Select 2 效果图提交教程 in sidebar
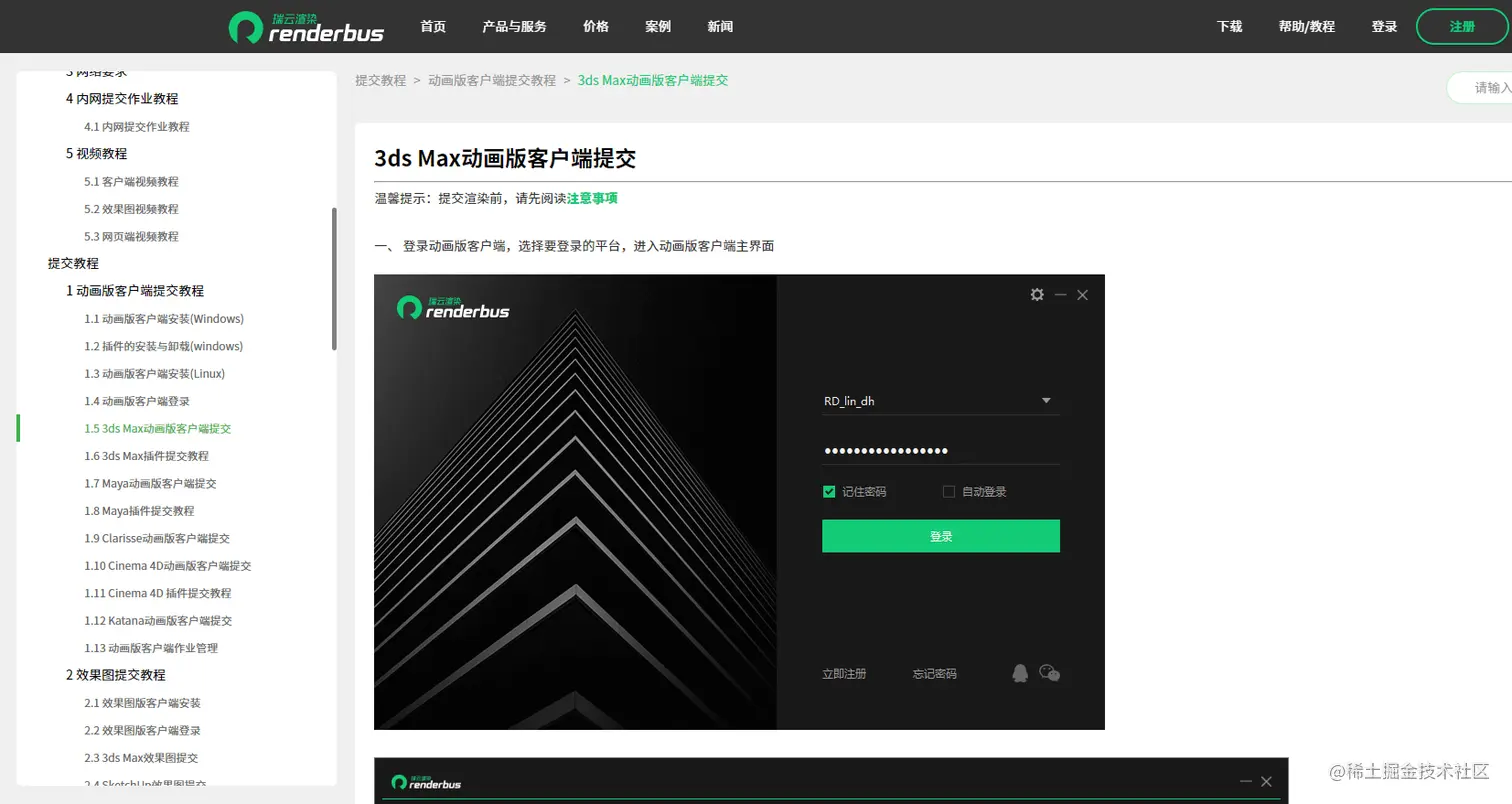 pos(116,675)
